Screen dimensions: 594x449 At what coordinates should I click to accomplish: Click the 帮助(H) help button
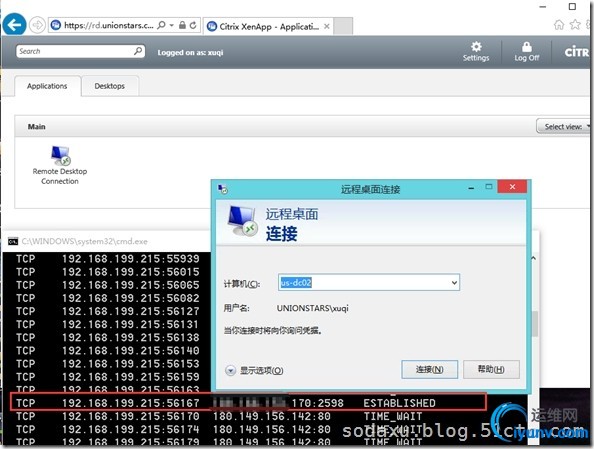(491, 369)
